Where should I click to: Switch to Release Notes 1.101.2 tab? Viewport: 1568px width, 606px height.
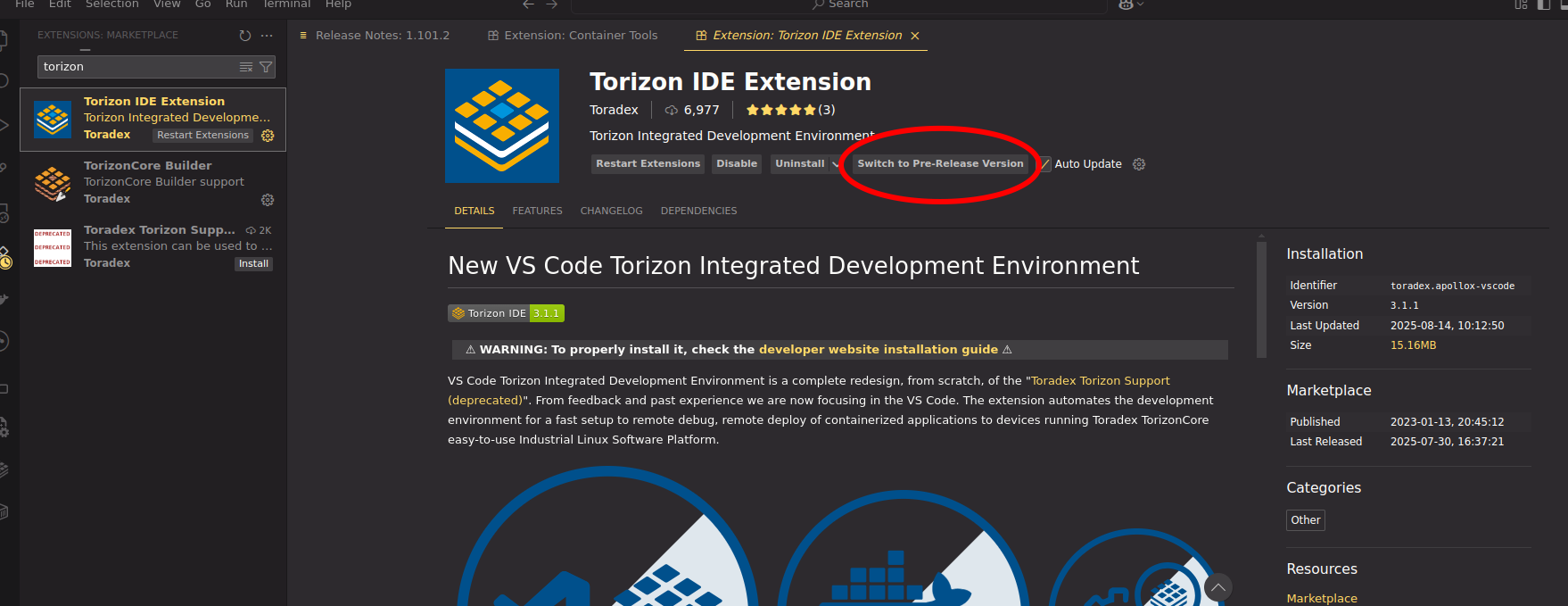coord(382,36)
